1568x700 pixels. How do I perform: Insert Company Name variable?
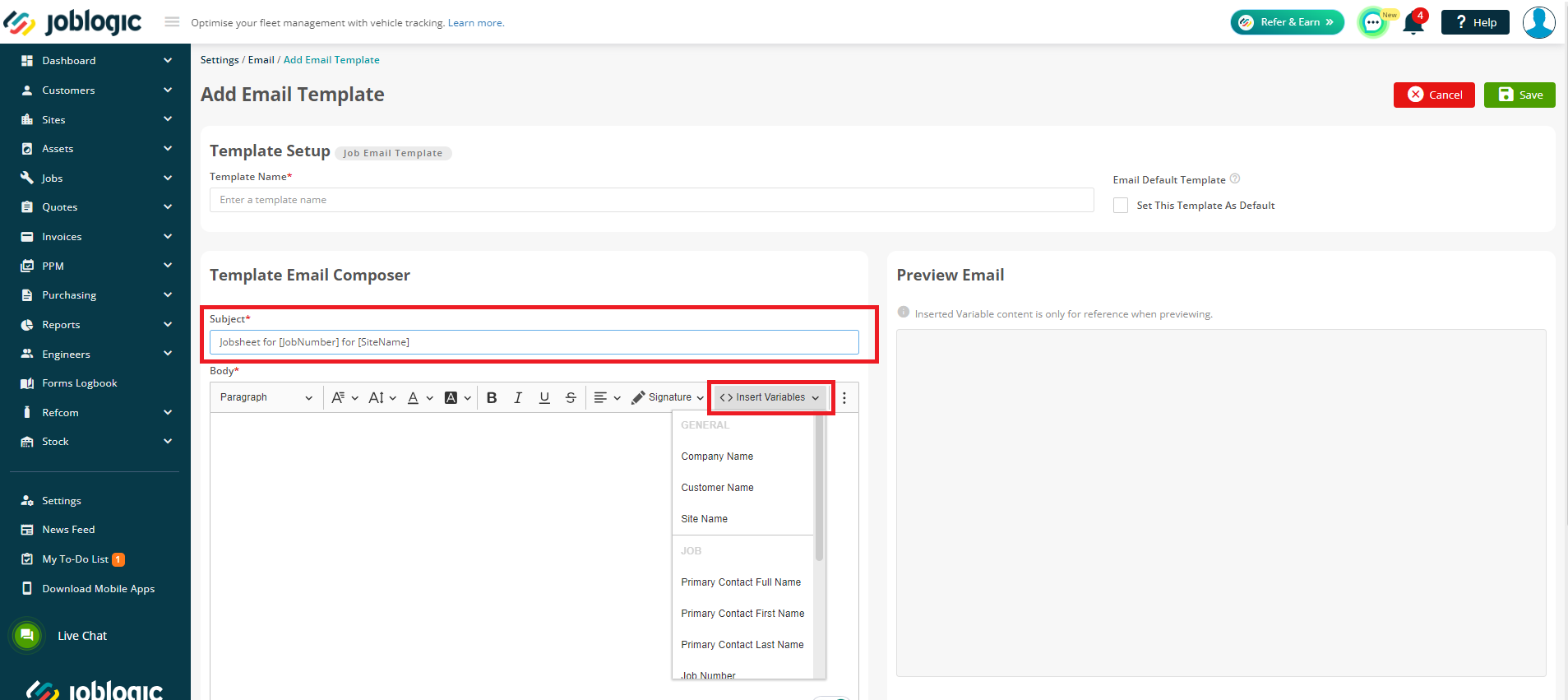(717, 457)
